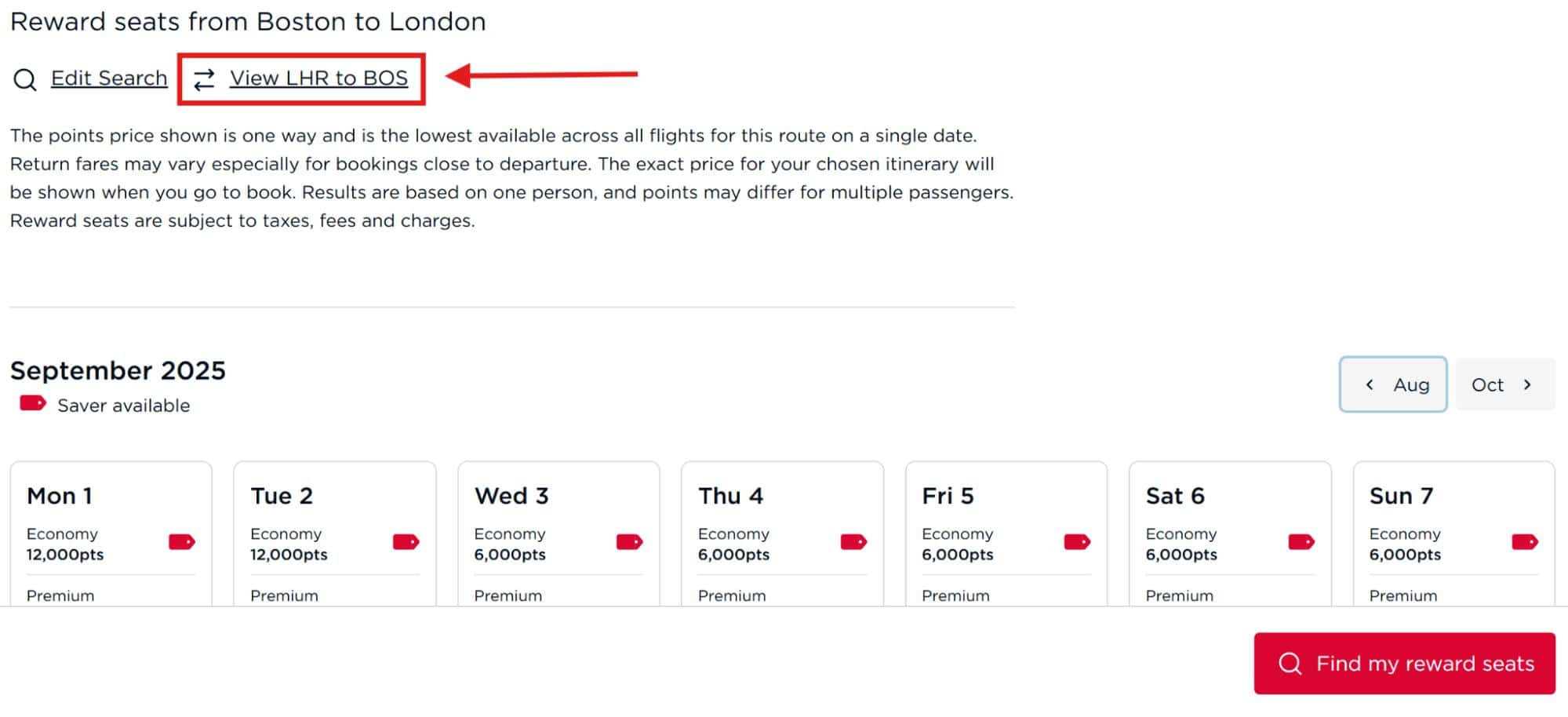
Task: Click the left chevron next to Aug
Action: pos(1371,384)
